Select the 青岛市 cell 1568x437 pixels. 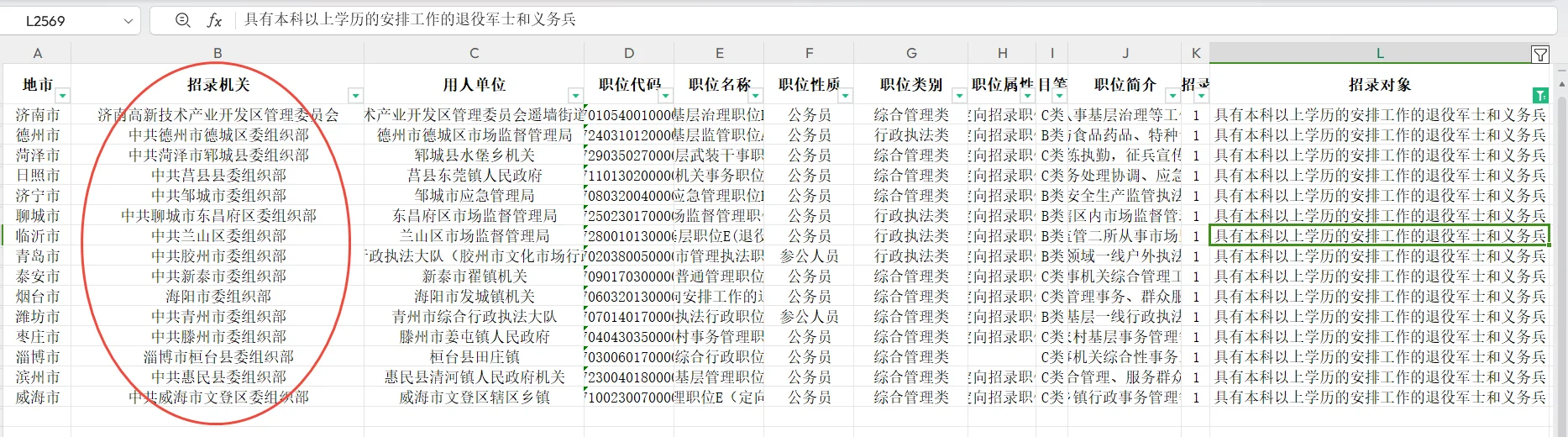point(37,256)
